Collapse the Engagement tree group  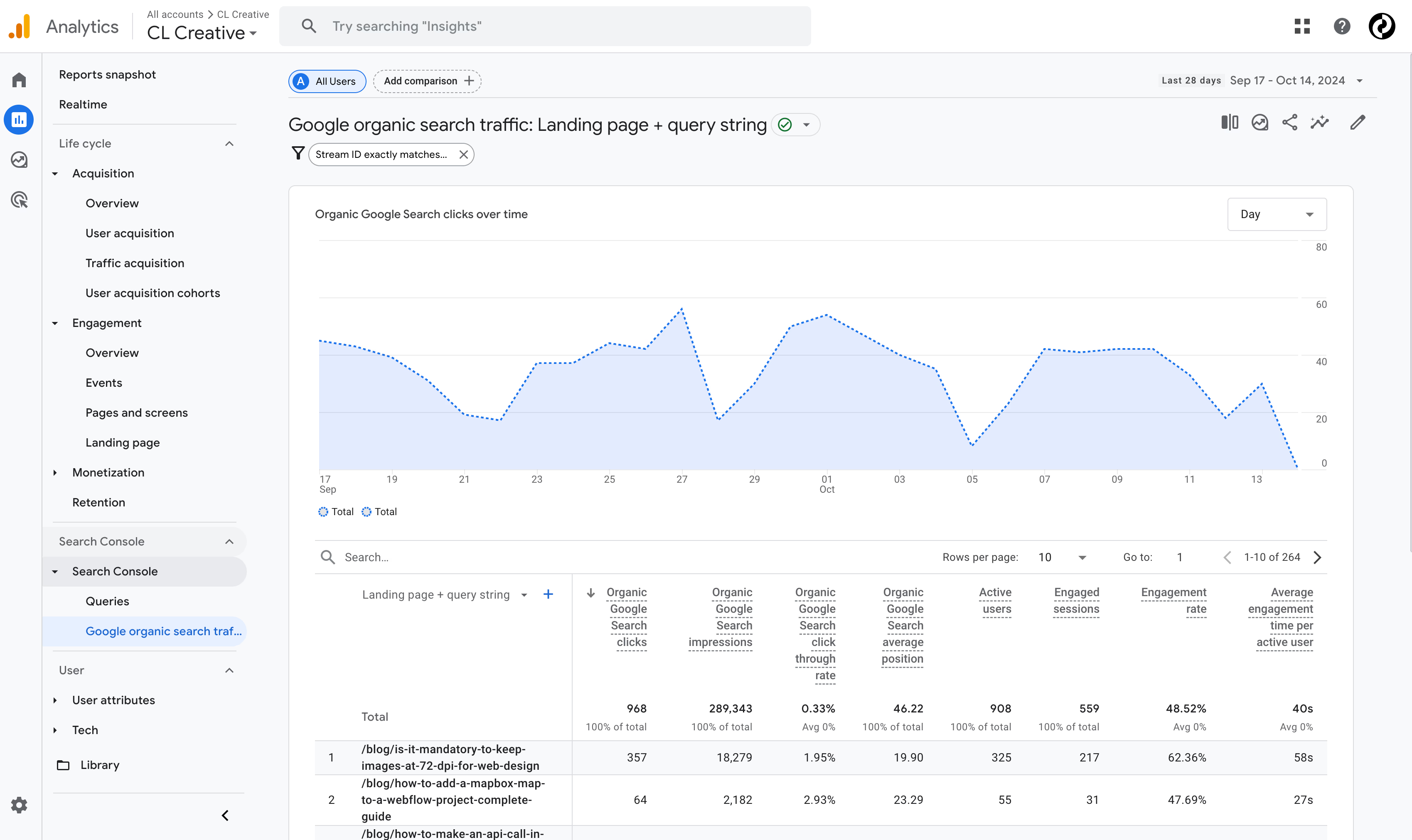[55, 323]
